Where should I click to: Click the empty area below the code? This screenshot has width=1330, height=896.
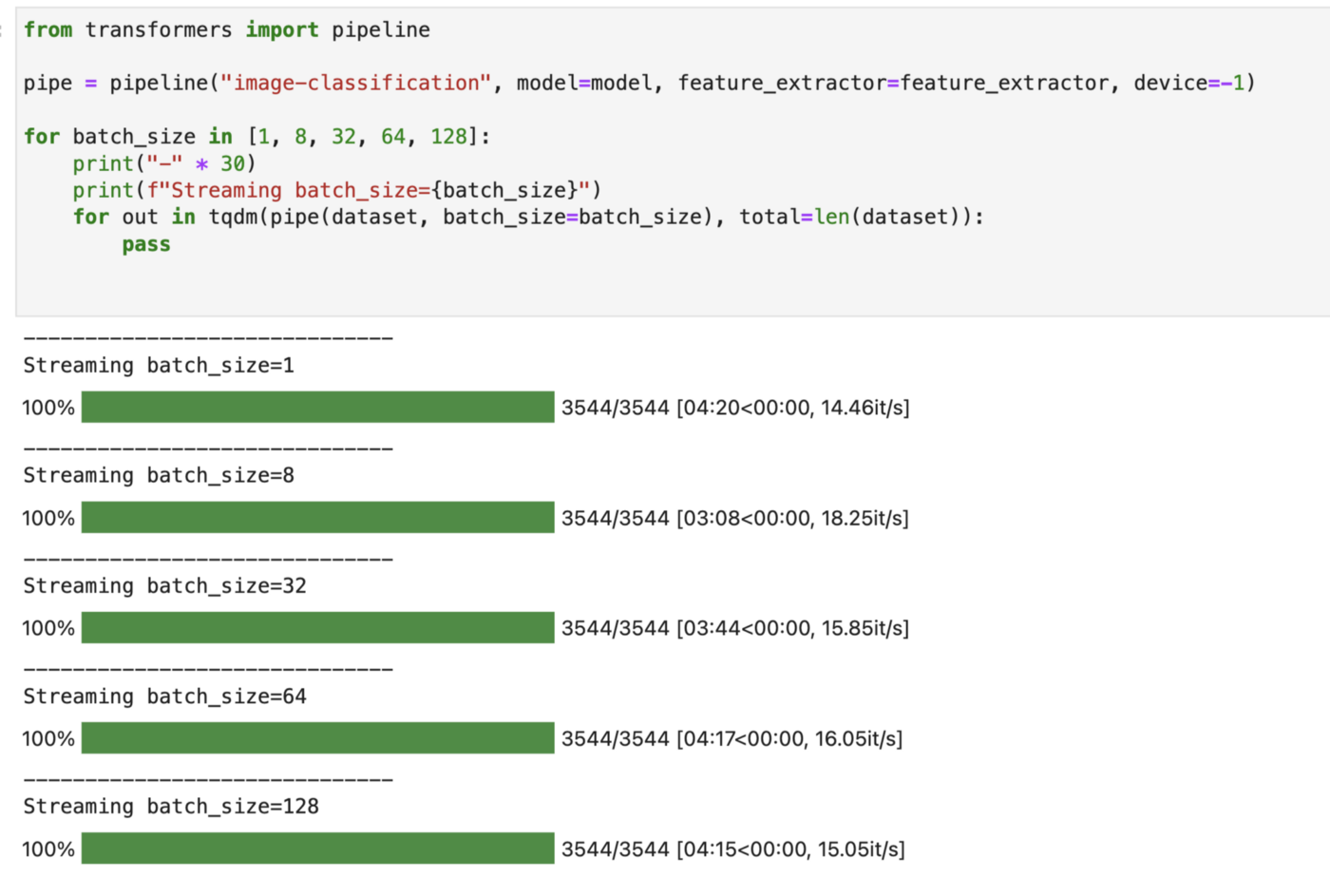click(x=665, y=286)
